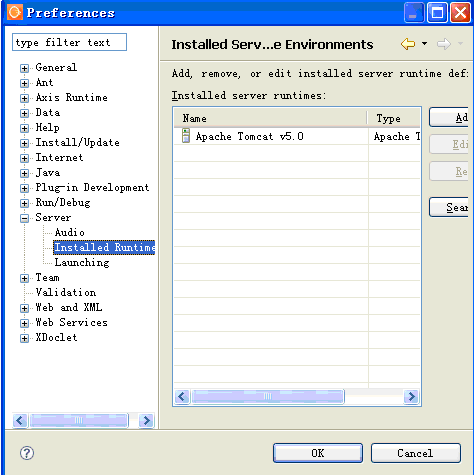474x475 pixels.
Task: Collapse the Server tree node
Action: click(x=24, y=218)
